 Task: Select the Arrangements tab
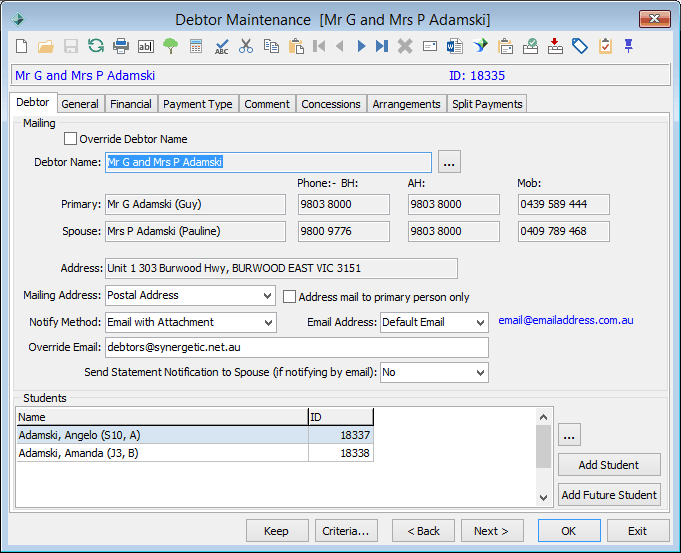tap(407, 104)
